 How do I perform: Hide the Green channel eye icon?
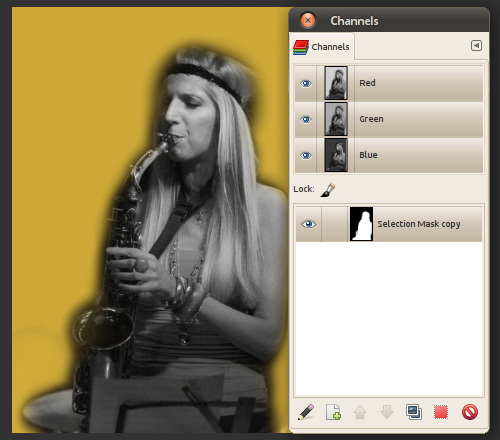click(x=306, y=119)
